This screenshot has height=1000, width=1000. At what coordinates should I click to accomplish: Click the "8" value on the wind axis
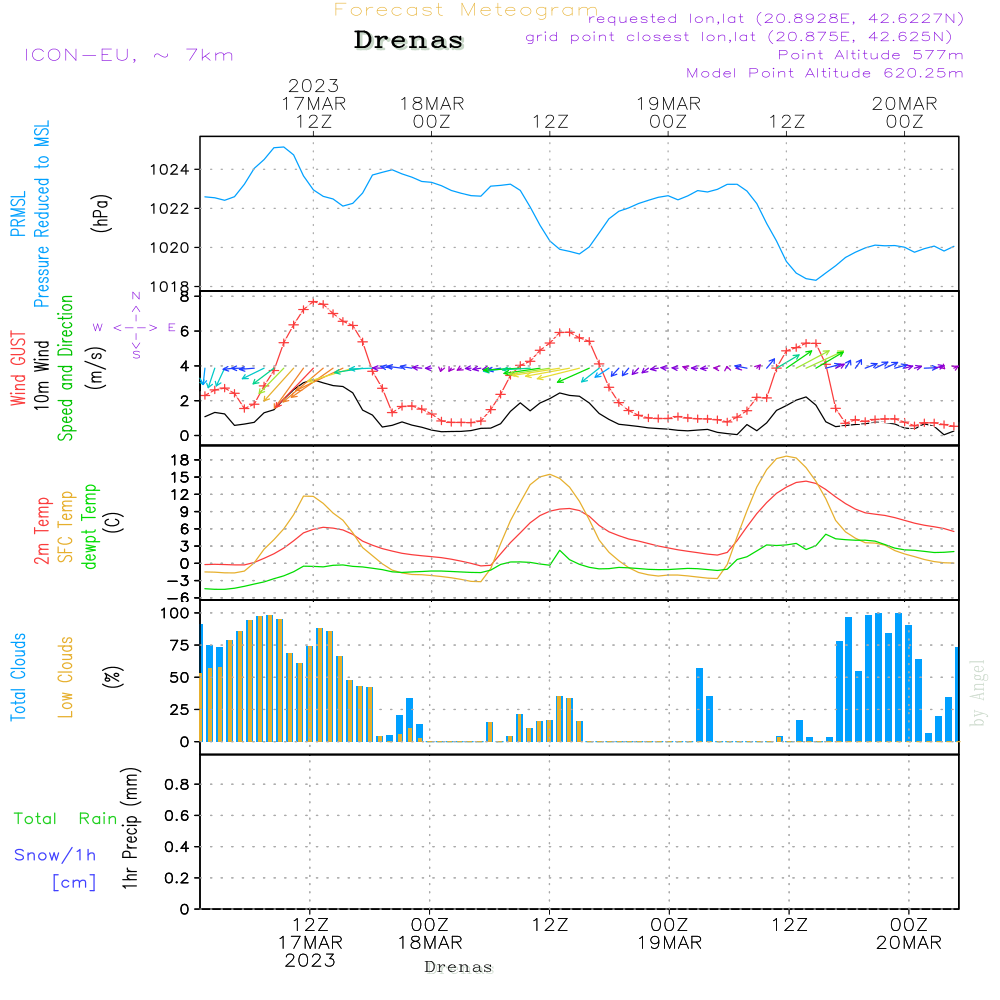(x=184, y=297)
